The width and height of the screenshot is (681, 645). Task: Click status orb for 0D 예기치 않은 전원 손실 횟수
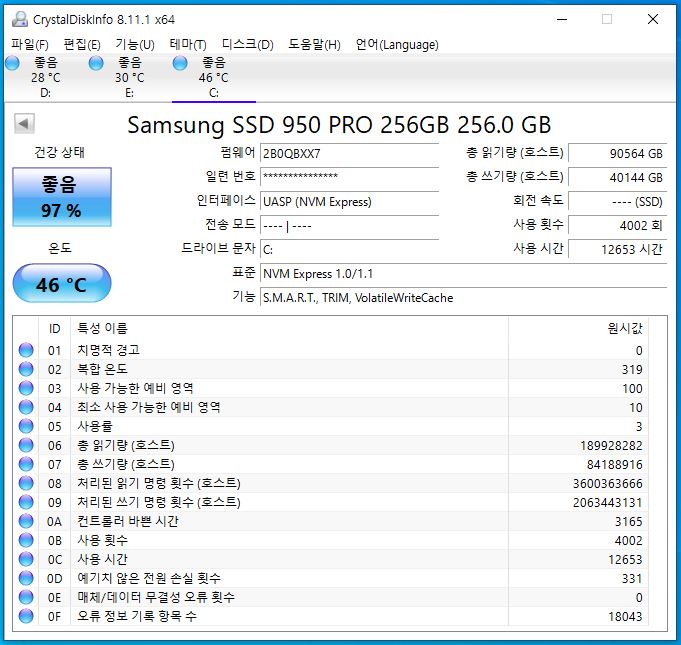point(26,579)
